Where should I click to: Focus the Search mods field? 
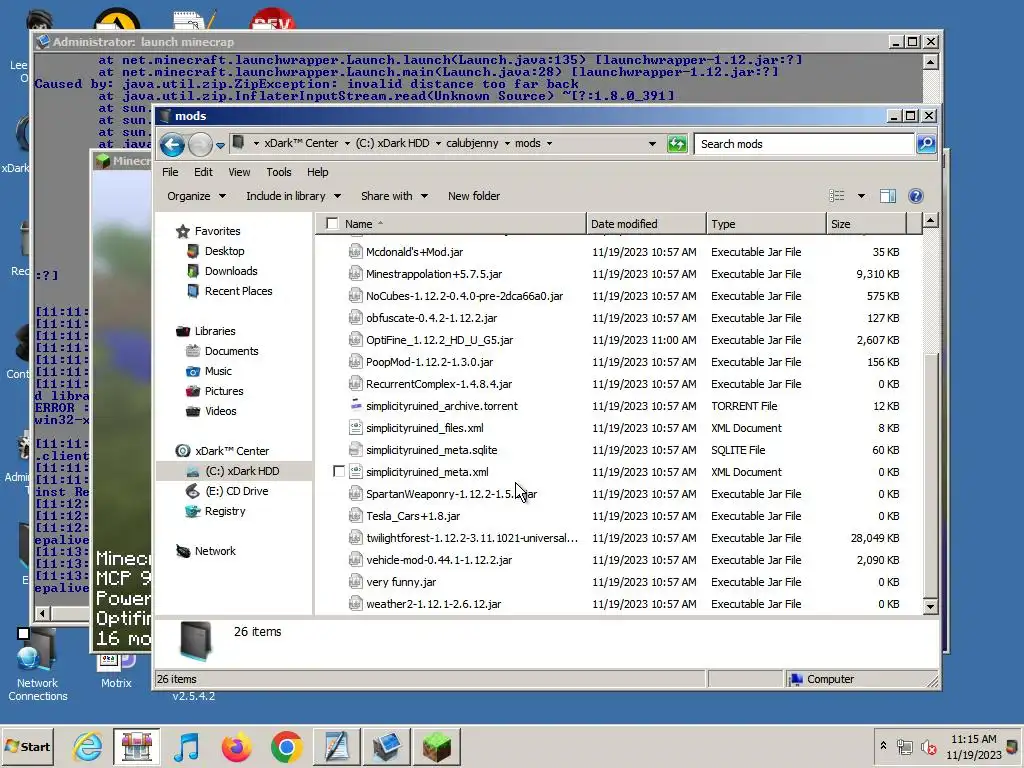point(804,144)
